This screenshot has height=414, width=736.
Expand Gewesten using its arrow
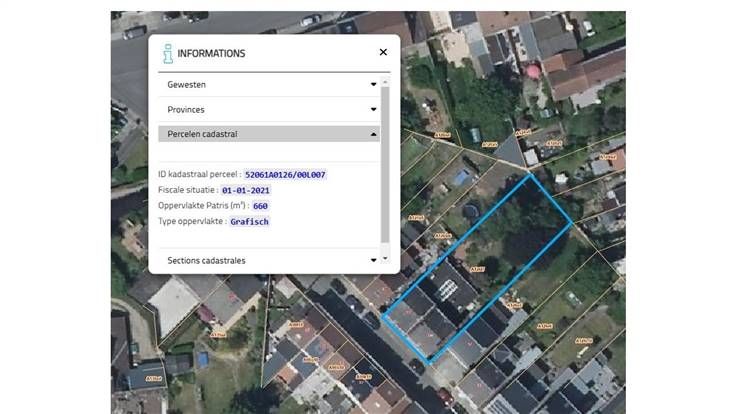[373, 85]
